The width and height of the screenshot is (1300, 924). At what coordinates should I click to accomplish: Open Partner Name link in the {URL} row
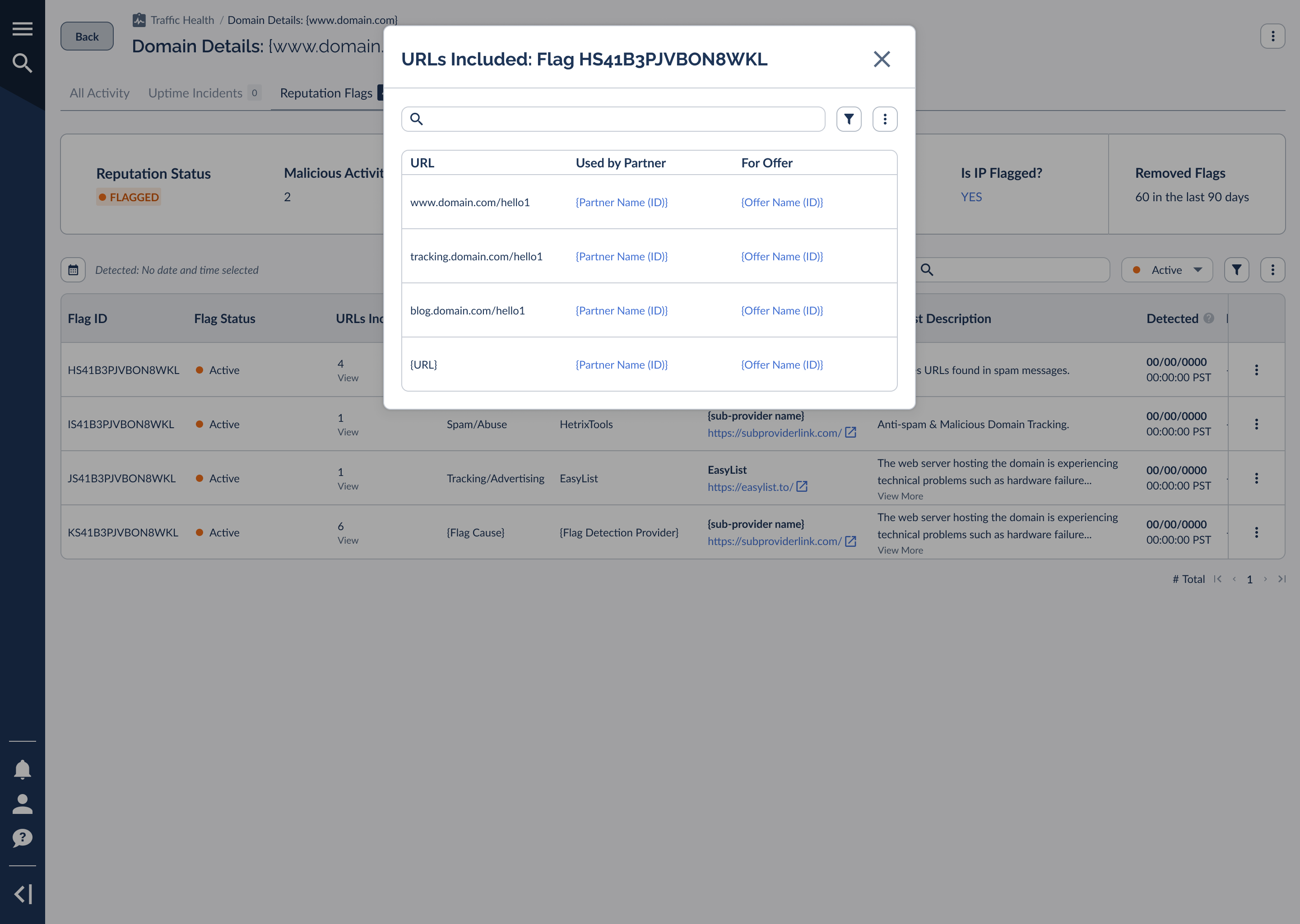[x=622, y=364]
